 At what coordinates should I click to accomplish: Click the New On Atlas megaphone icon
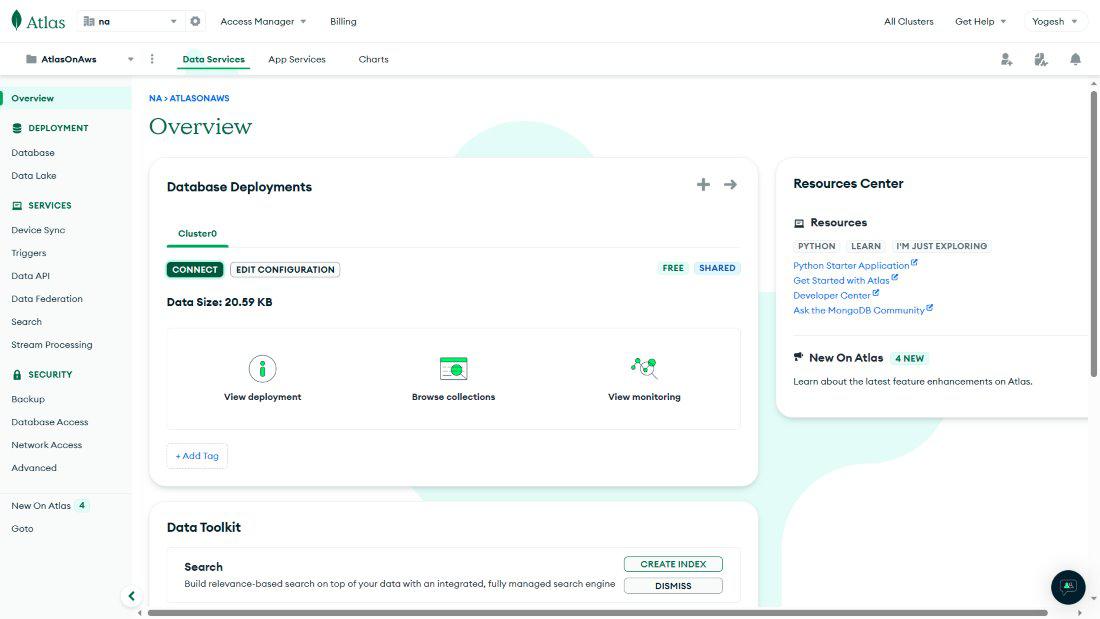(798, 357)
